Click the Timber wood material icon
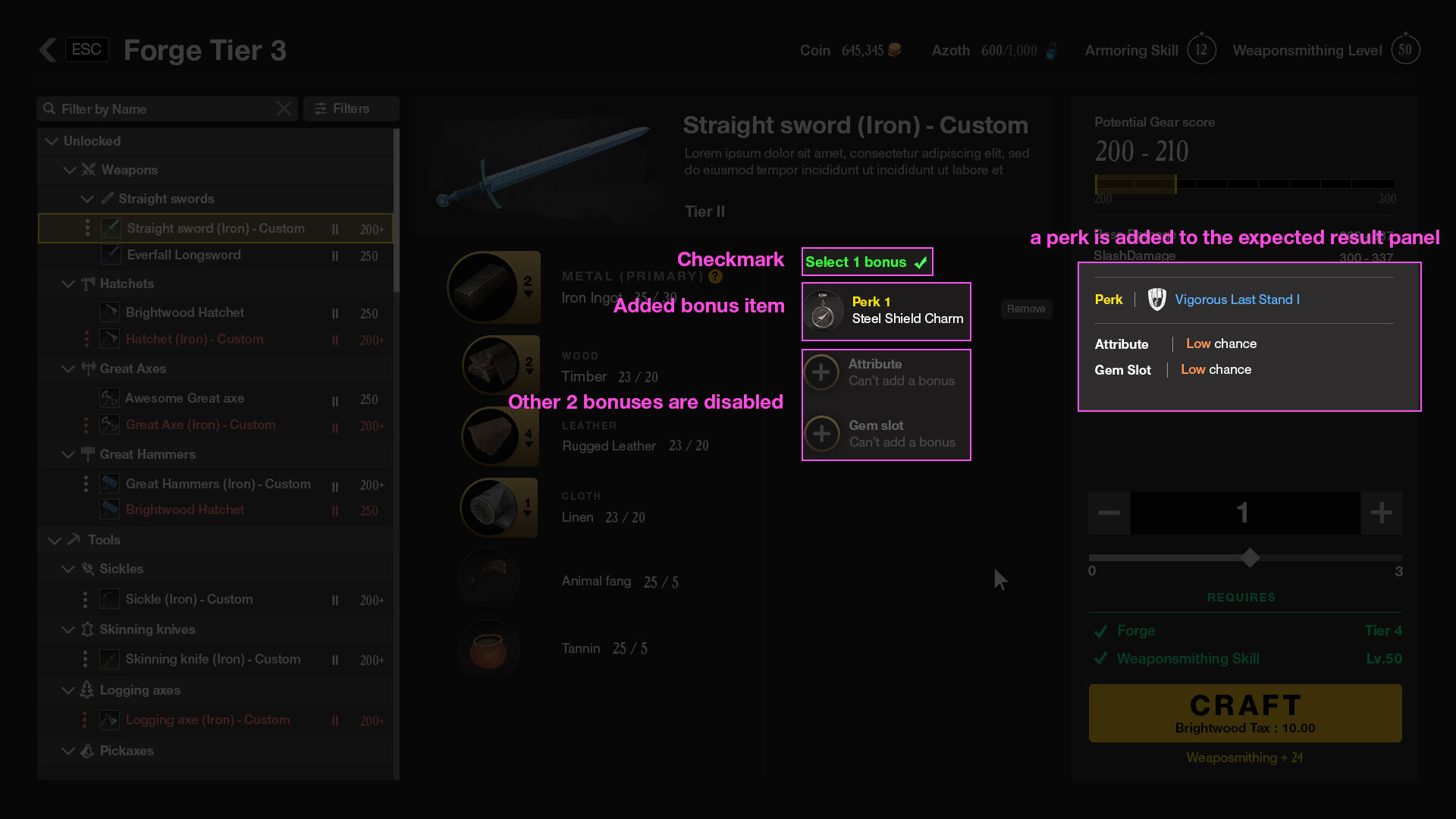The height and width of the screenshot is (819, 1456). pyautogui.click(x=491, y=364)
